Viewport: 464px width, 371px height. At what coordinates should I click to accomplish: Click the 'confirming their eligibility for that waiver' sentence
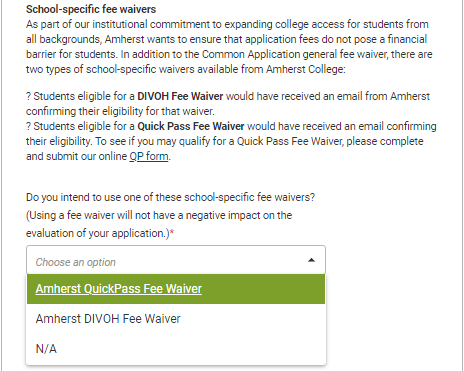[120, 111]
